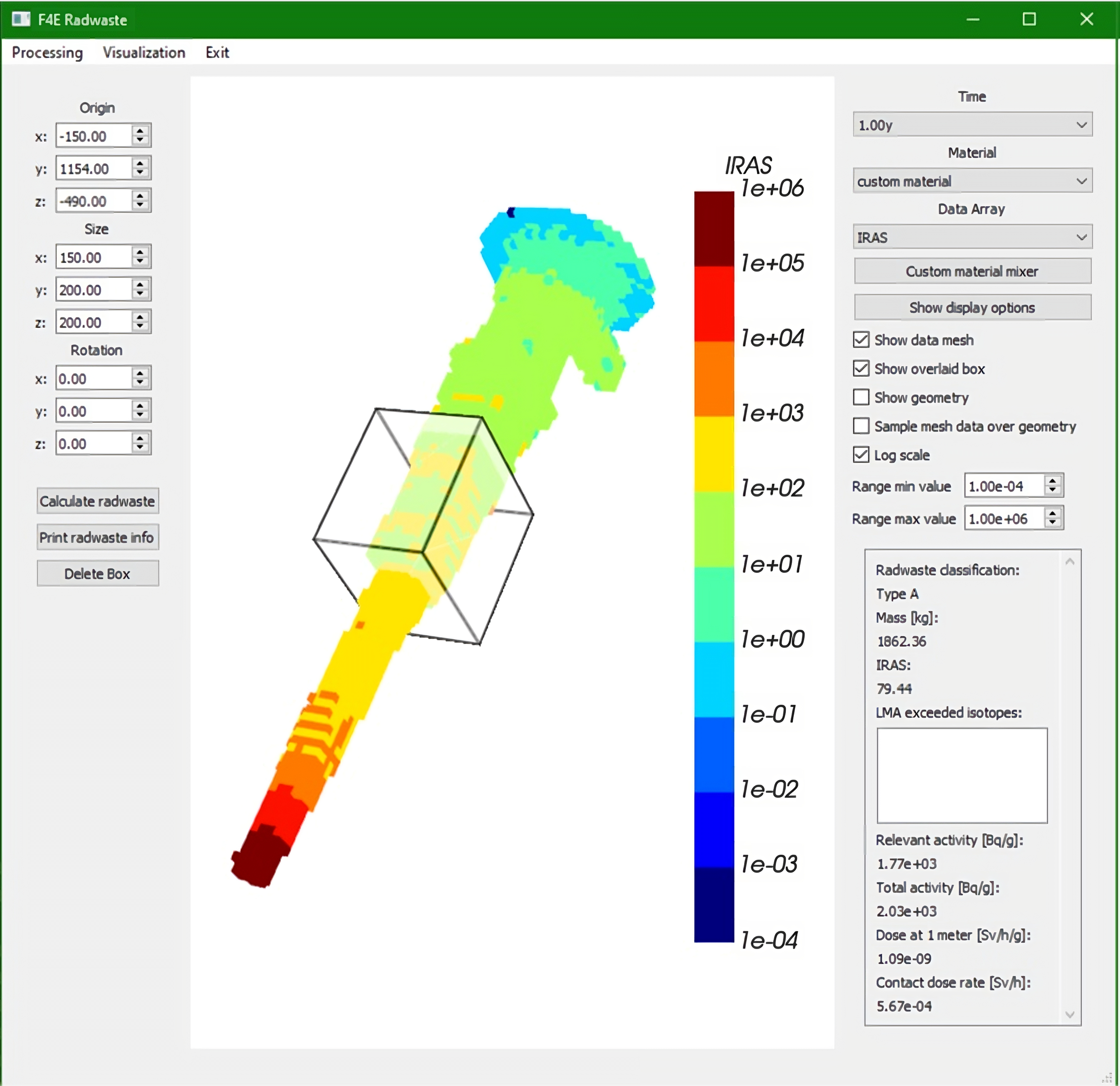The width and height of the screenshot is (1120, 1086).
Task: Click the Origin z field showing -490.00
Action: [x=94, y=201]
